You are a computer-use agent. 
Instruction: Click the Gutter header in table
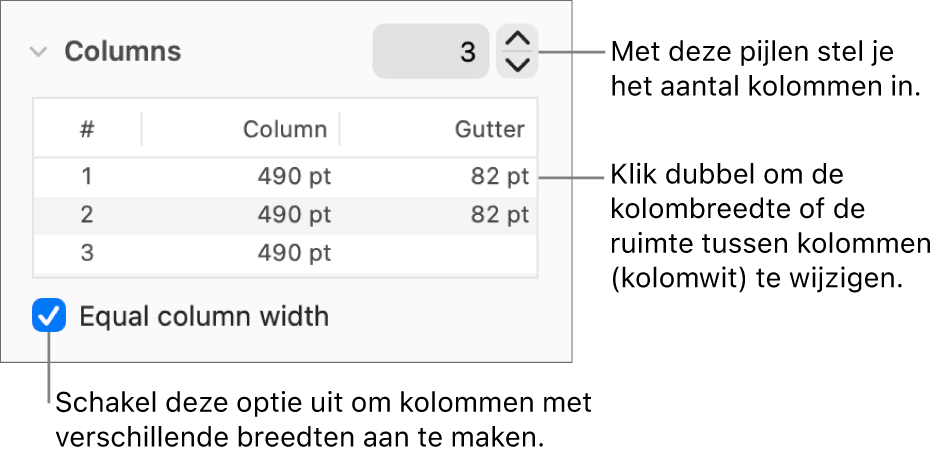pos(489,129)
